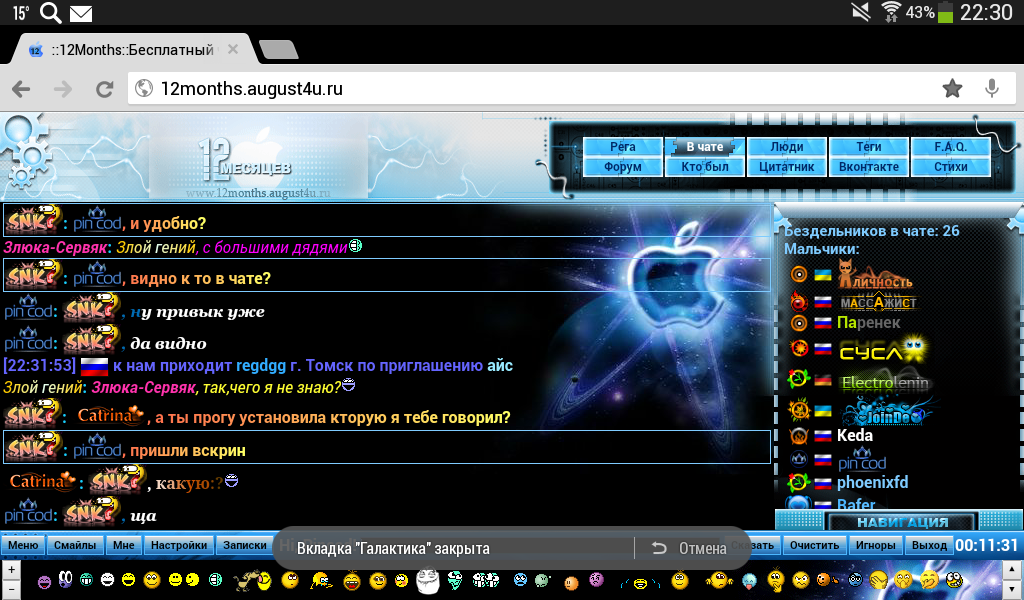Select user Массажист in the user list
Viewport: 1024px width, 600px height.
coord(877,302)
